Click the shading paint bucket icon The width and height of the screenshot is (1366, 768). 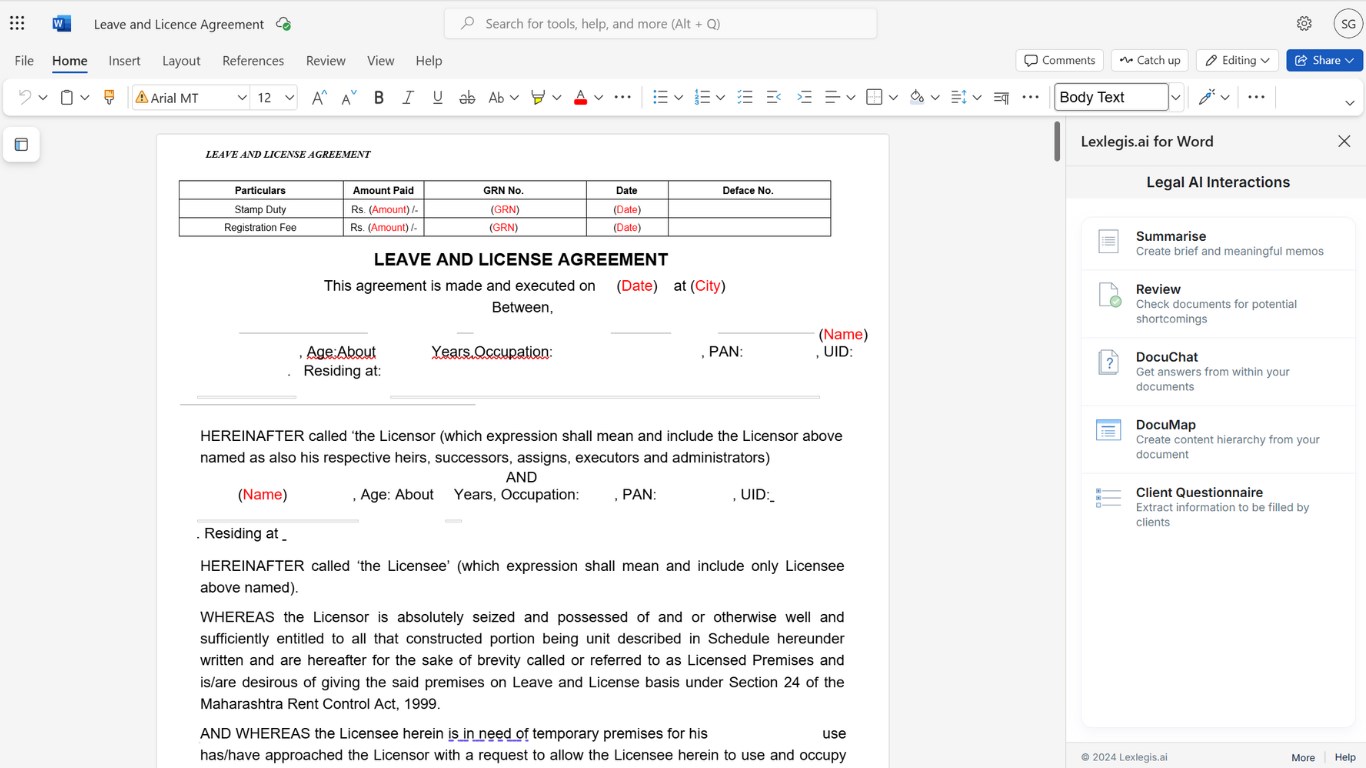pyautogui.click(x=917, y=97)
